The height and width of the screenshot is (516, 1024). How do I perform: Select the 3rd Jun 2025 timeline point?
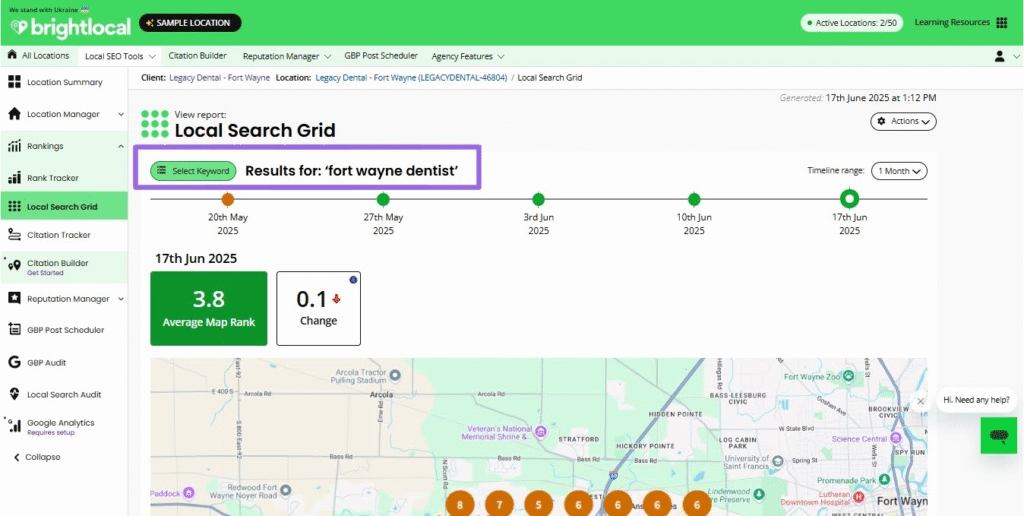[538, 199]
